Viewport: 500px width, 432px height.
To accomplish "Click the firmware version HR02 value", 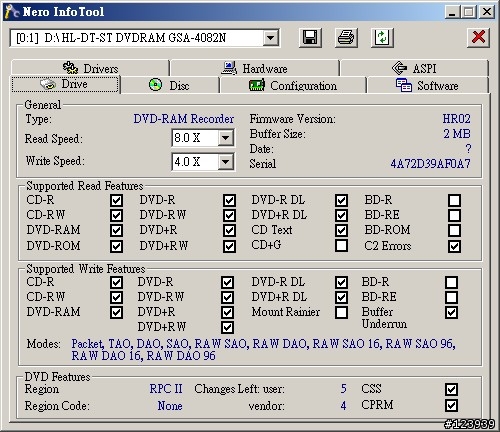I will (456, 119).
